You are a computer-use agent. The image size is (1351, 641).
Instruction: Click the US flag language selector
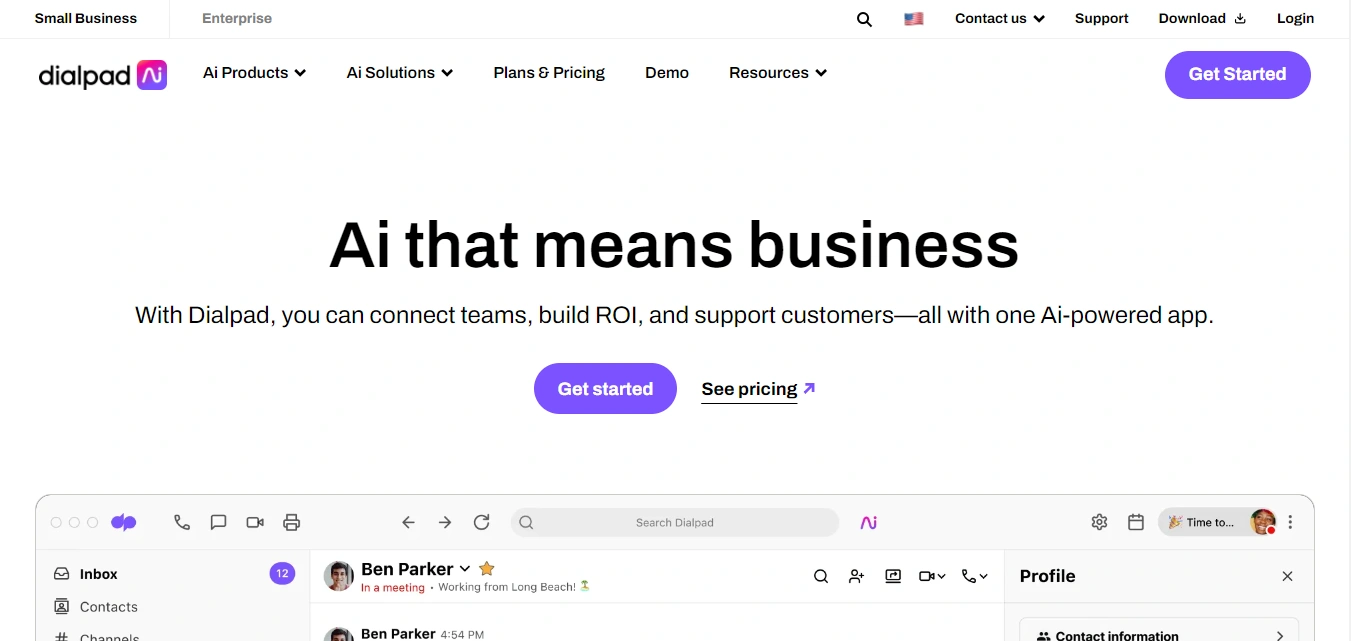[x=913, y=19]
